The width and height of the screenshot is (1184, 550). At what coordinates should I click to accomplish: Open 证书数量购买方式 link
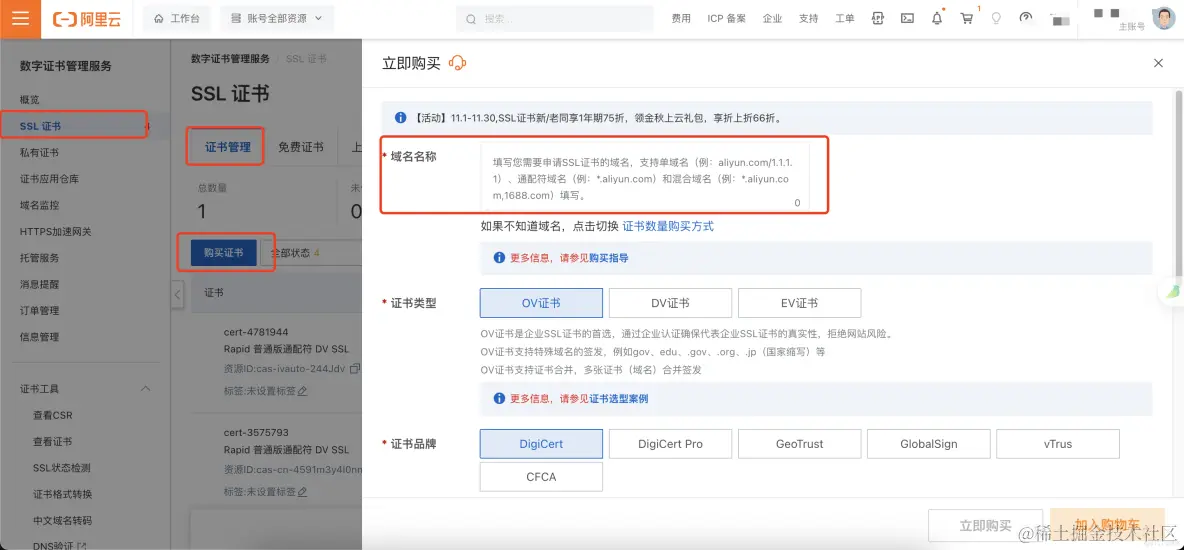pos(668,226)
